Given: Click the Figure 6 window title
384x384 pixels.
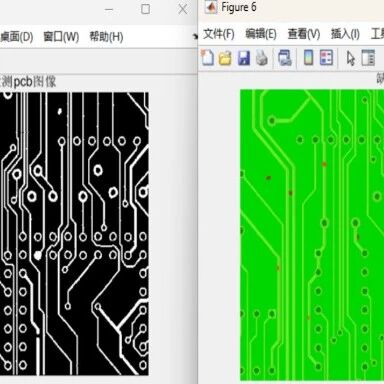Looking at the screenshot, I should (239, 7).
